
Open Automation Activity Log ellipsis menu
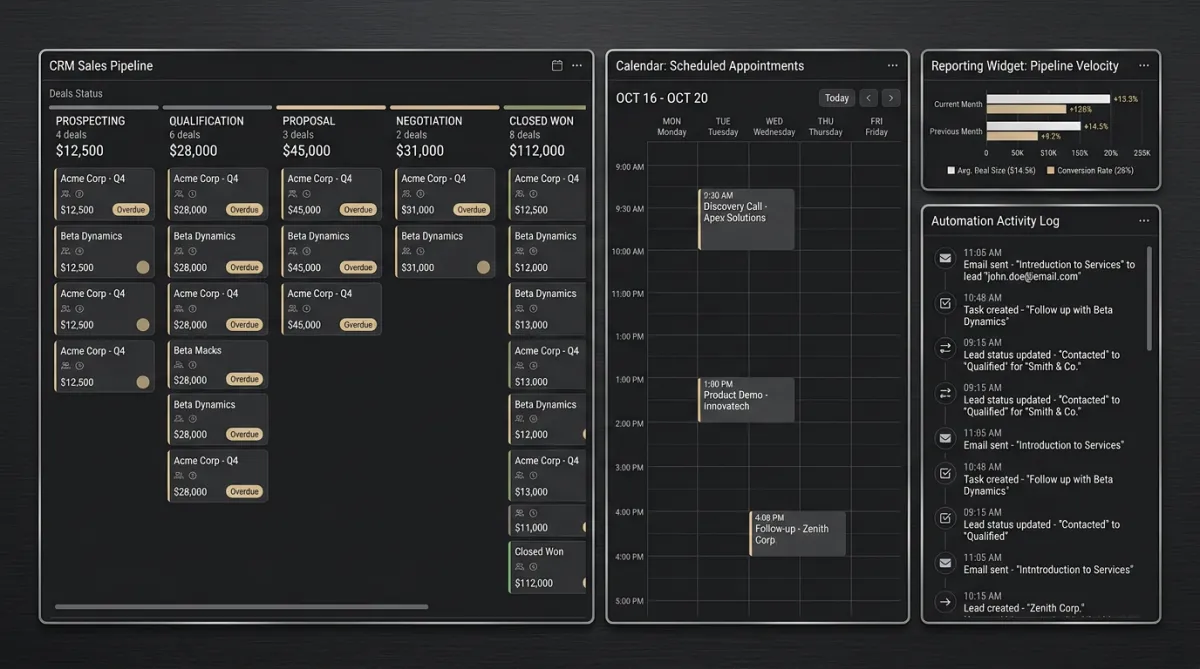(1144, 221)
